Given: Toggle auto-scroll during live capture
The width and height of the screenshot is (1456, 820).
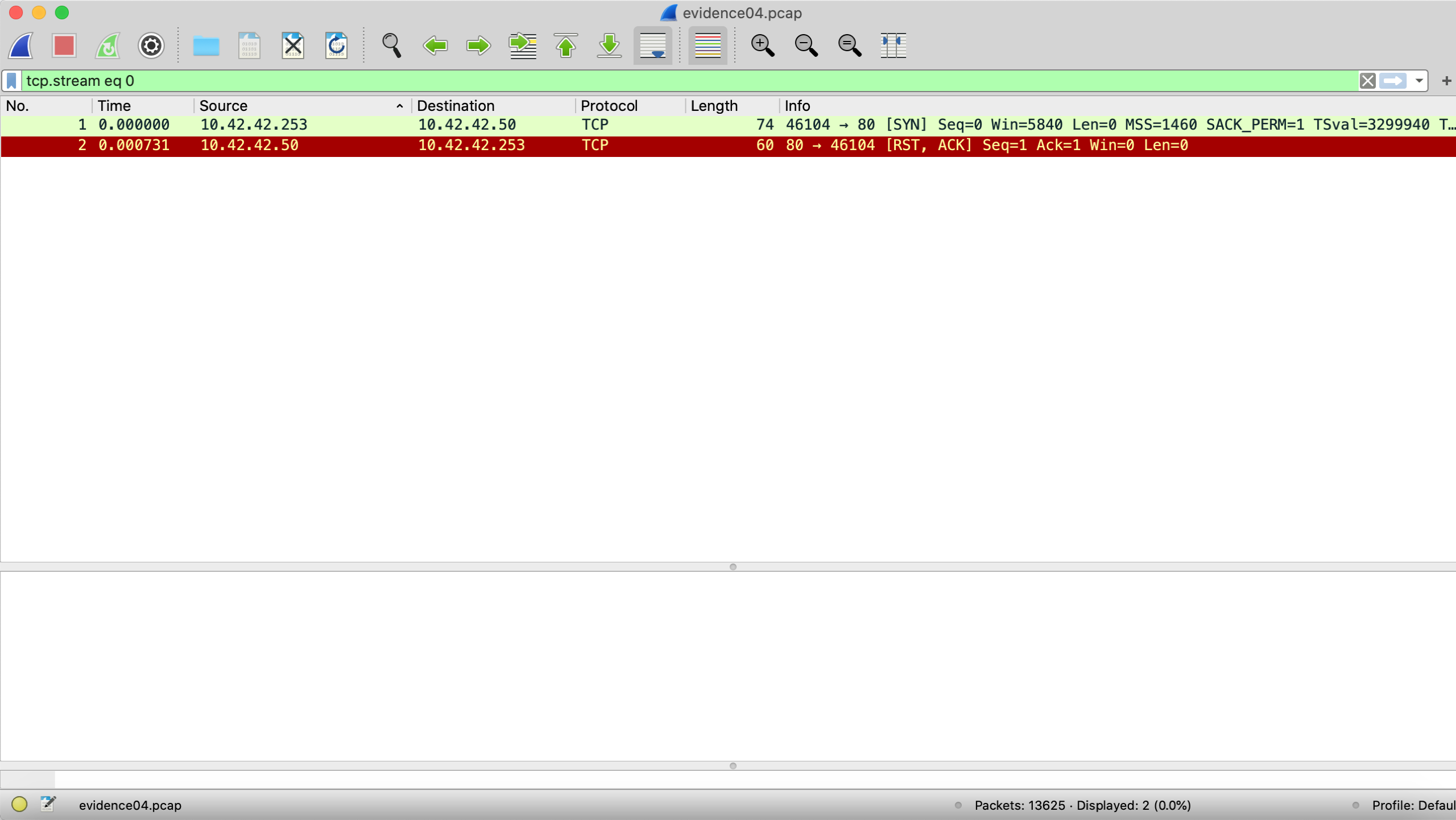Looking at the screenshot, I should [652, 45].
